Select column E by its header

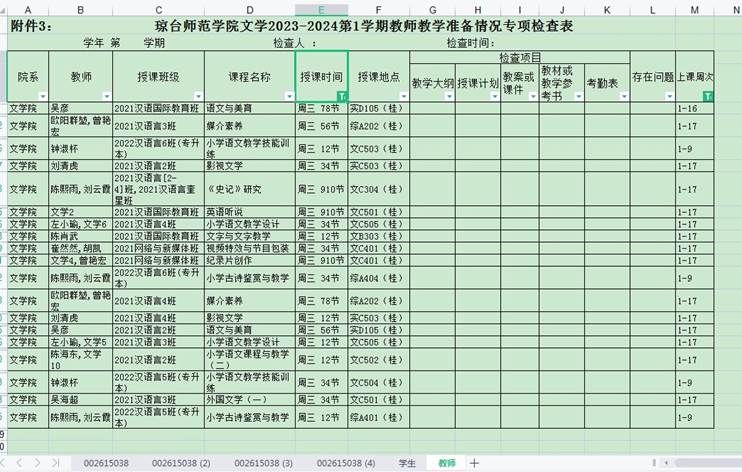pos(321,8)
